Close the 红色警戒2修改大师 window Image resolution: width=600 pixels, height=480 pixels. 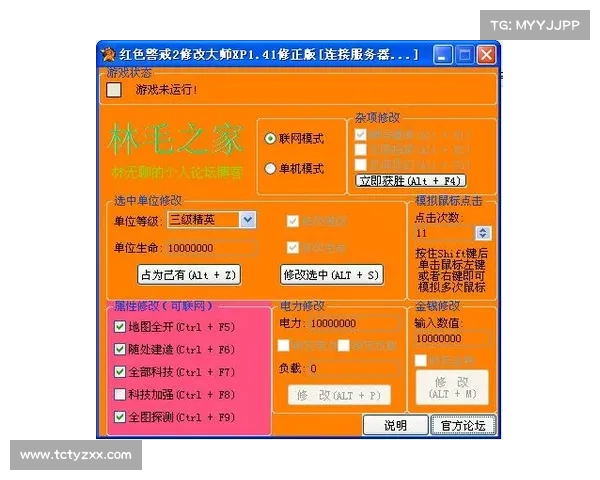[x=486, y=55]
